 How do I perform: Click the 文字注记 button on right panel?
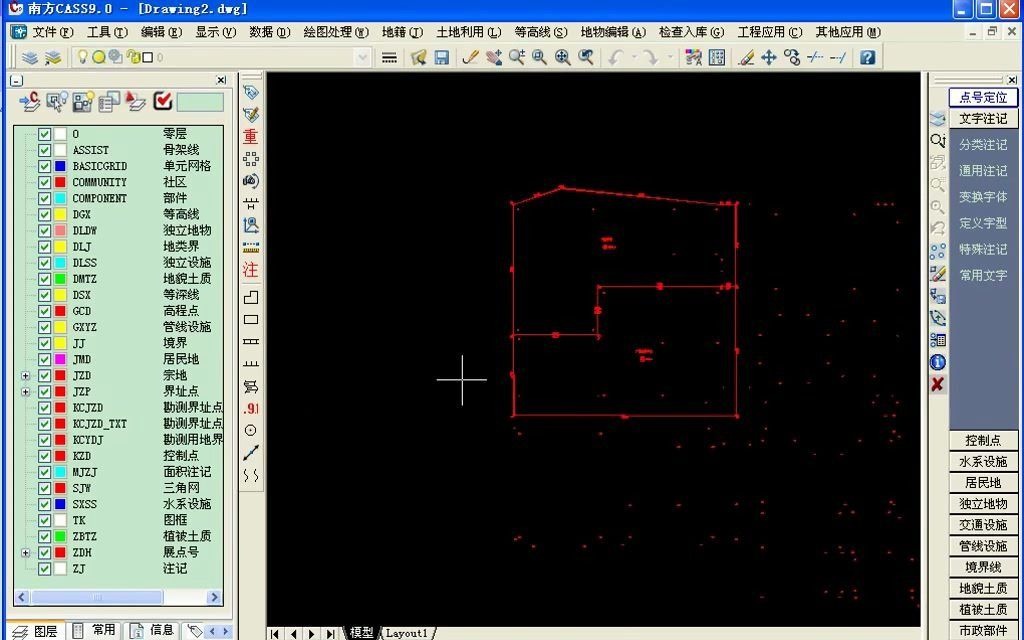pyautogui.click(x=982, y=118)
